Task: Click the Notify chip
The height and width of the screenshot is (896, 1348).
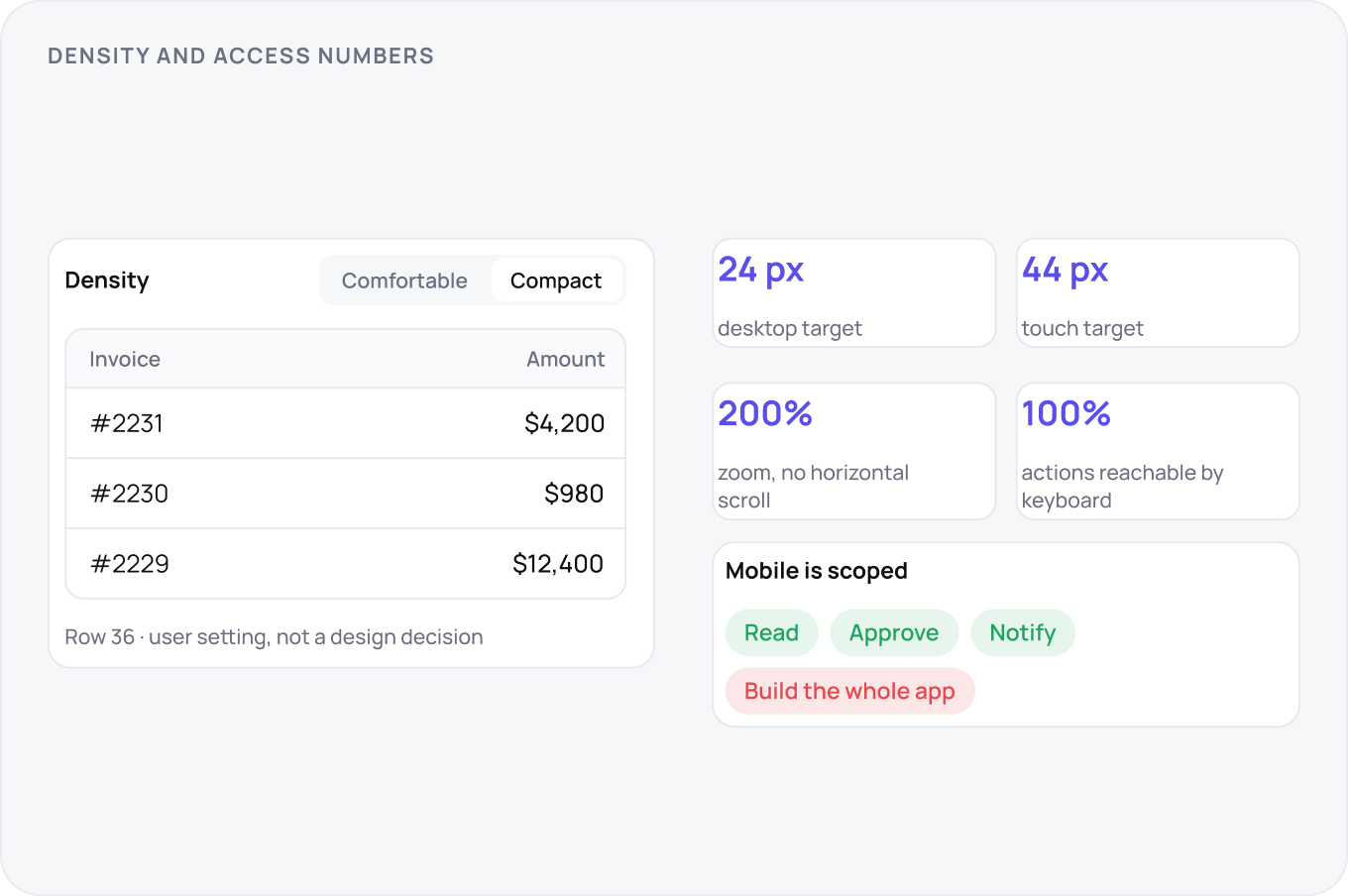Action: tap(1023, 632)
